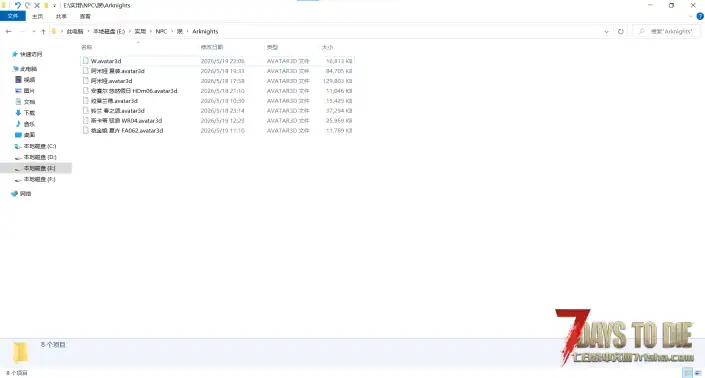Select the This PC (此电脑) breadcrumb segment

tap(75, 31)
